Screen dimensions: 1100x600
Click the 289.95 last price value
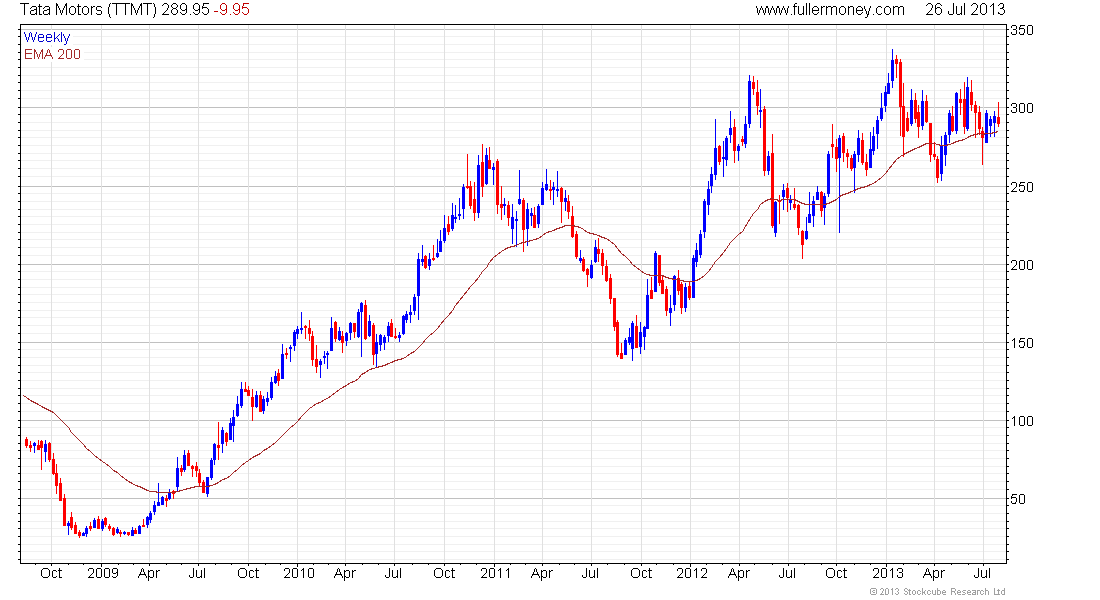point(185,10)
